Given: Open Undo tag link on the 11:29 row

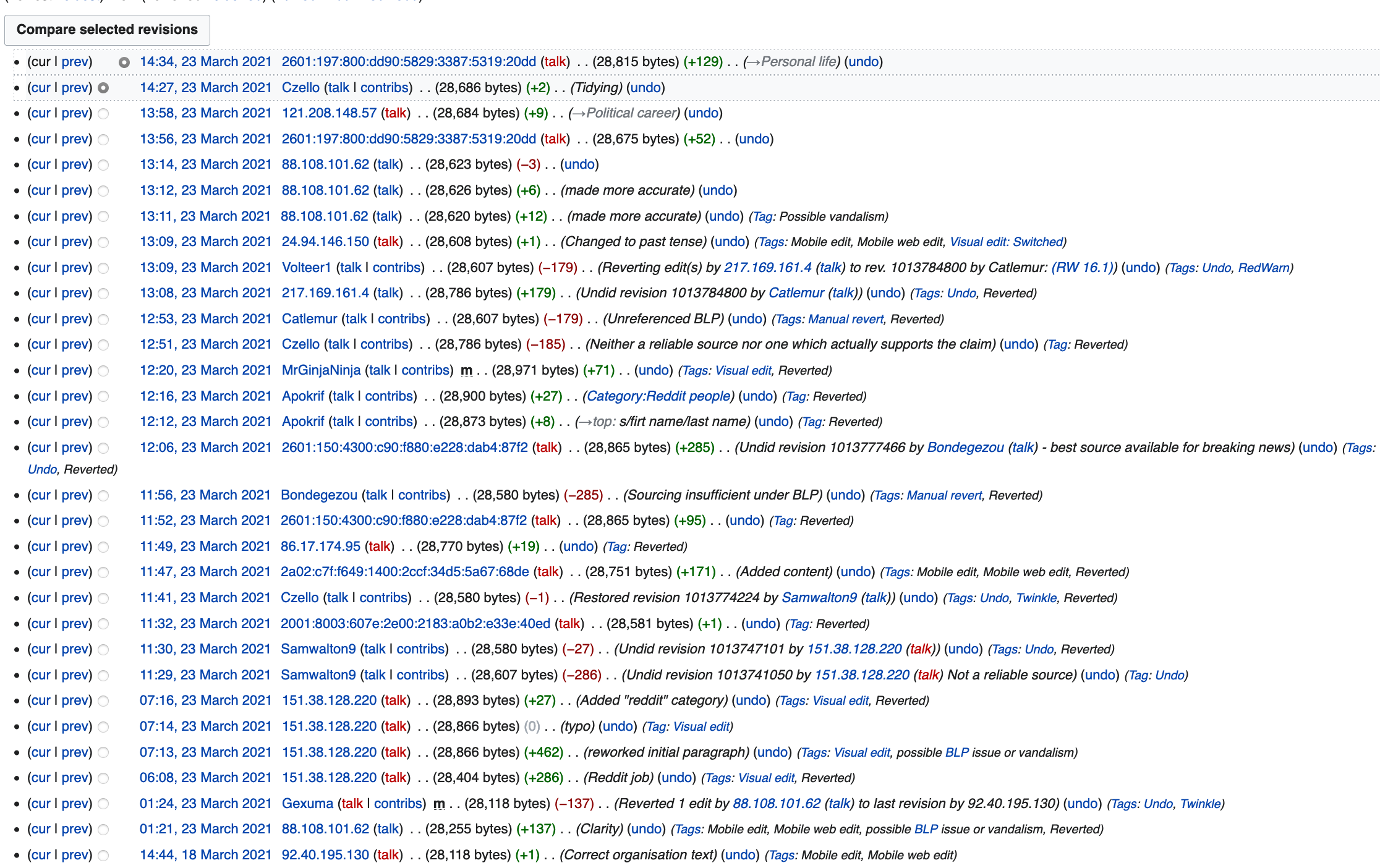Looking at the screenshot, I should 1170,675.
